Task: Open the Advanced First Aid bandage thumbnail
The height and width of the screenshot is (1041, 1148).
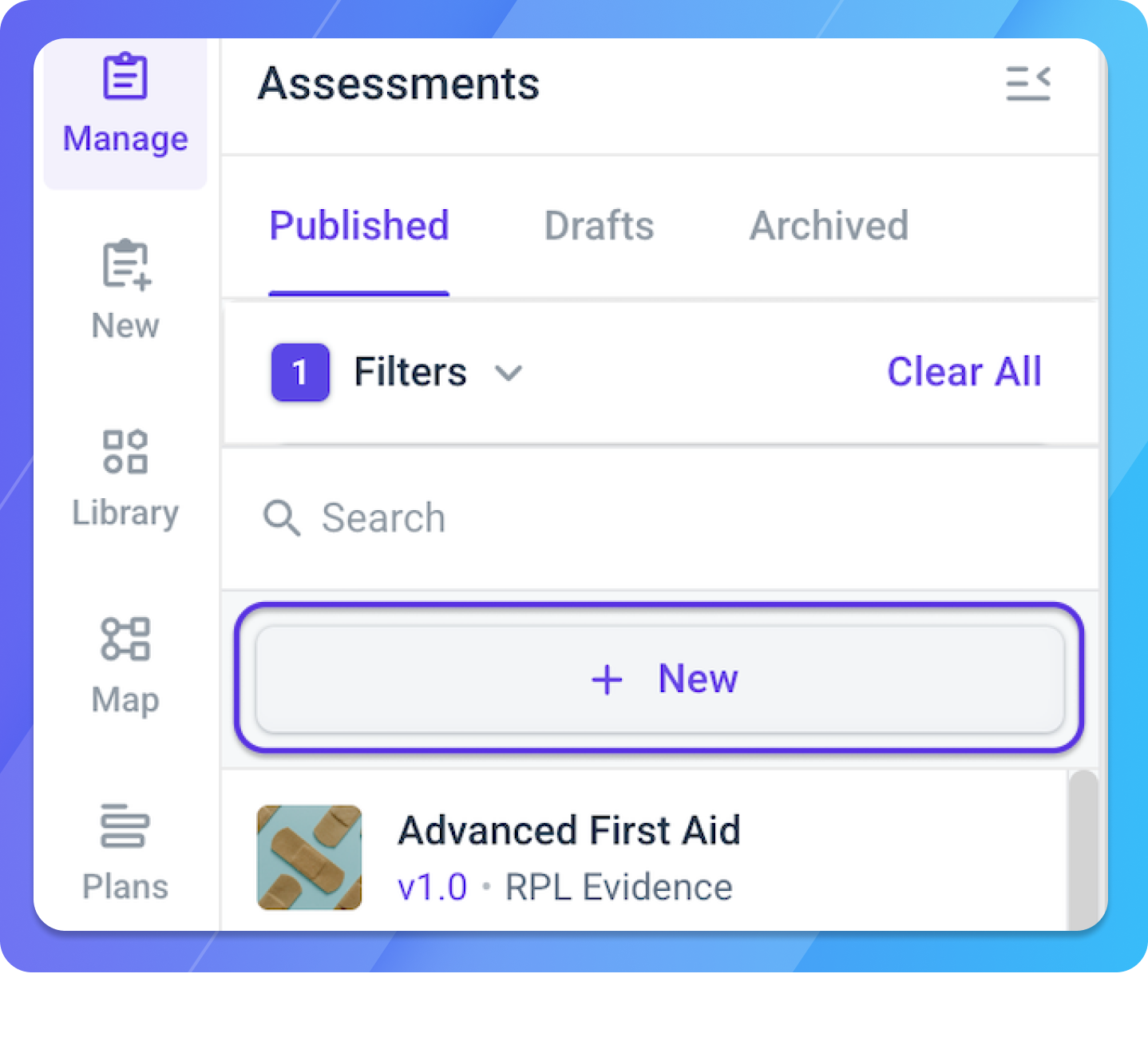Action: coord(309,857)
